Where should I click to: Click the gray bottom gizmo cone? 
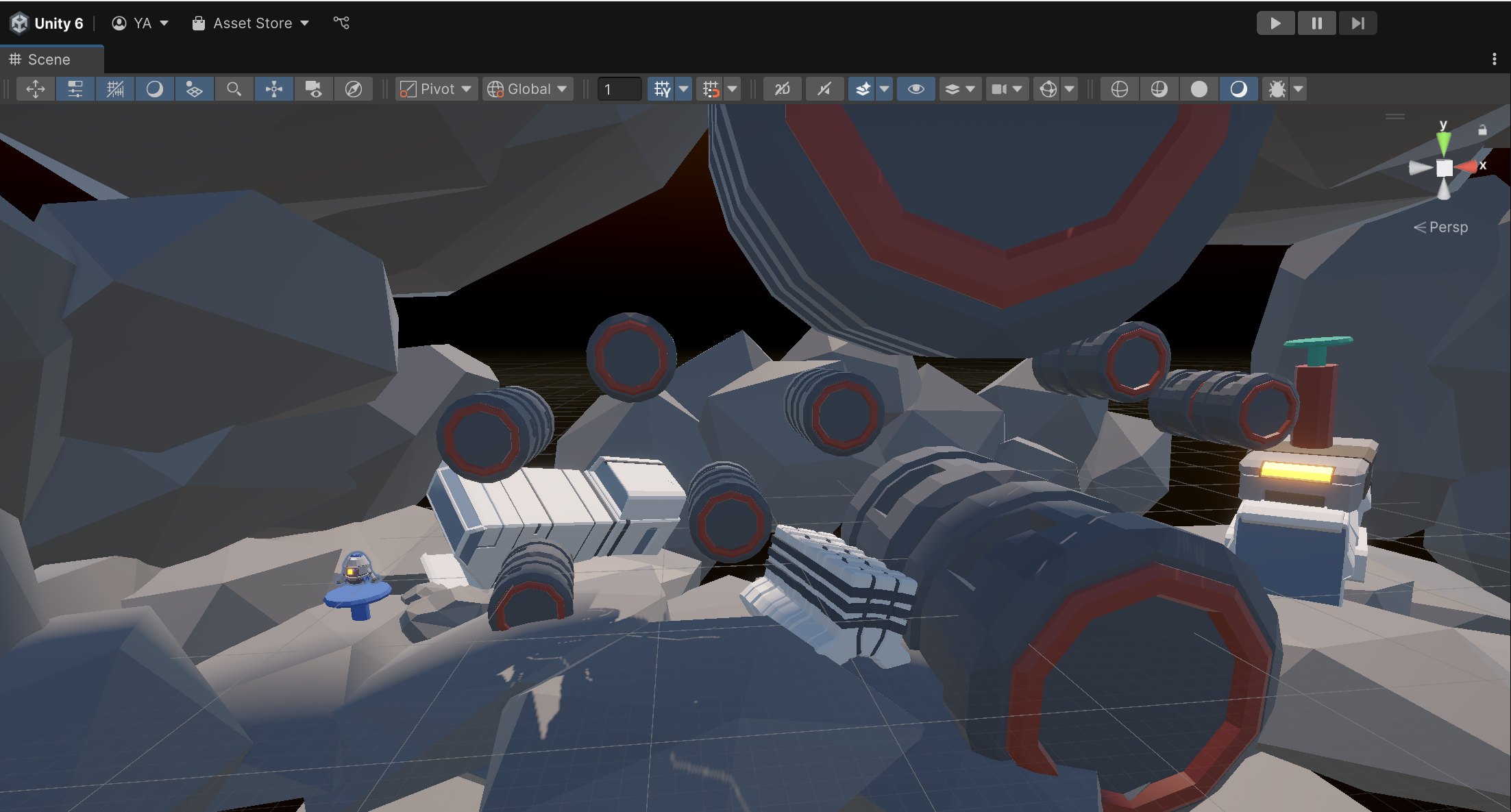click(x=1444, y=189)
